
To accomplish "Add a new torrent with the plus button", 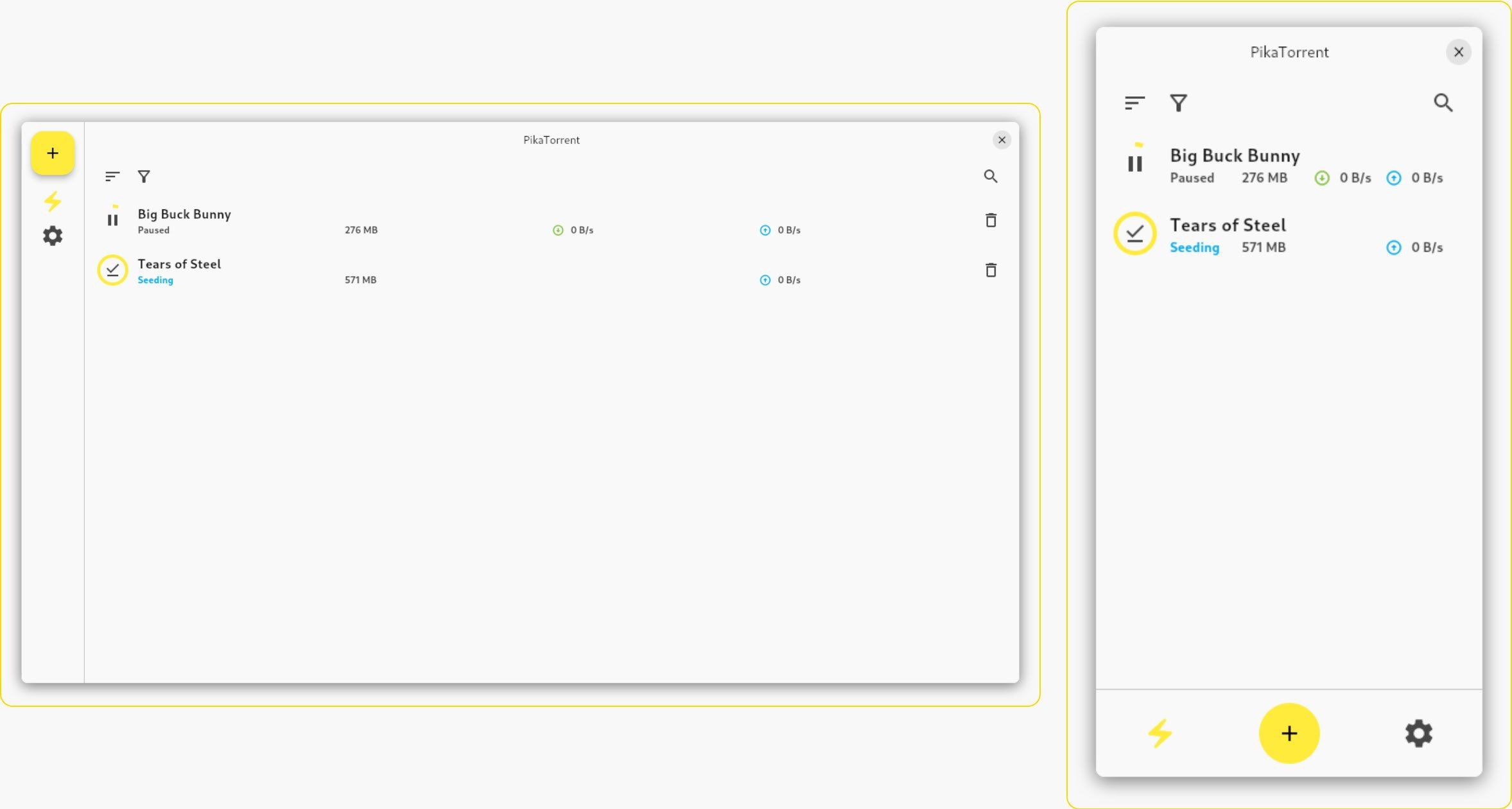I will [53, 153].
